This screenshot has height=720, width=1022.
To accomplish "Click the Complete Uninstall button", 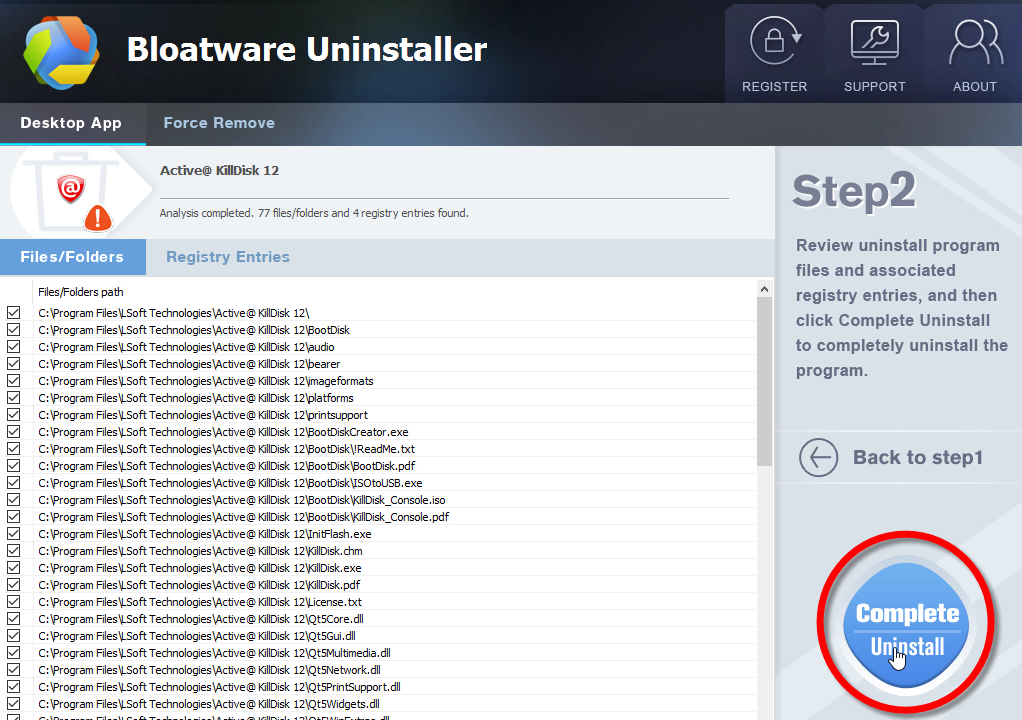I will point(906,624).
